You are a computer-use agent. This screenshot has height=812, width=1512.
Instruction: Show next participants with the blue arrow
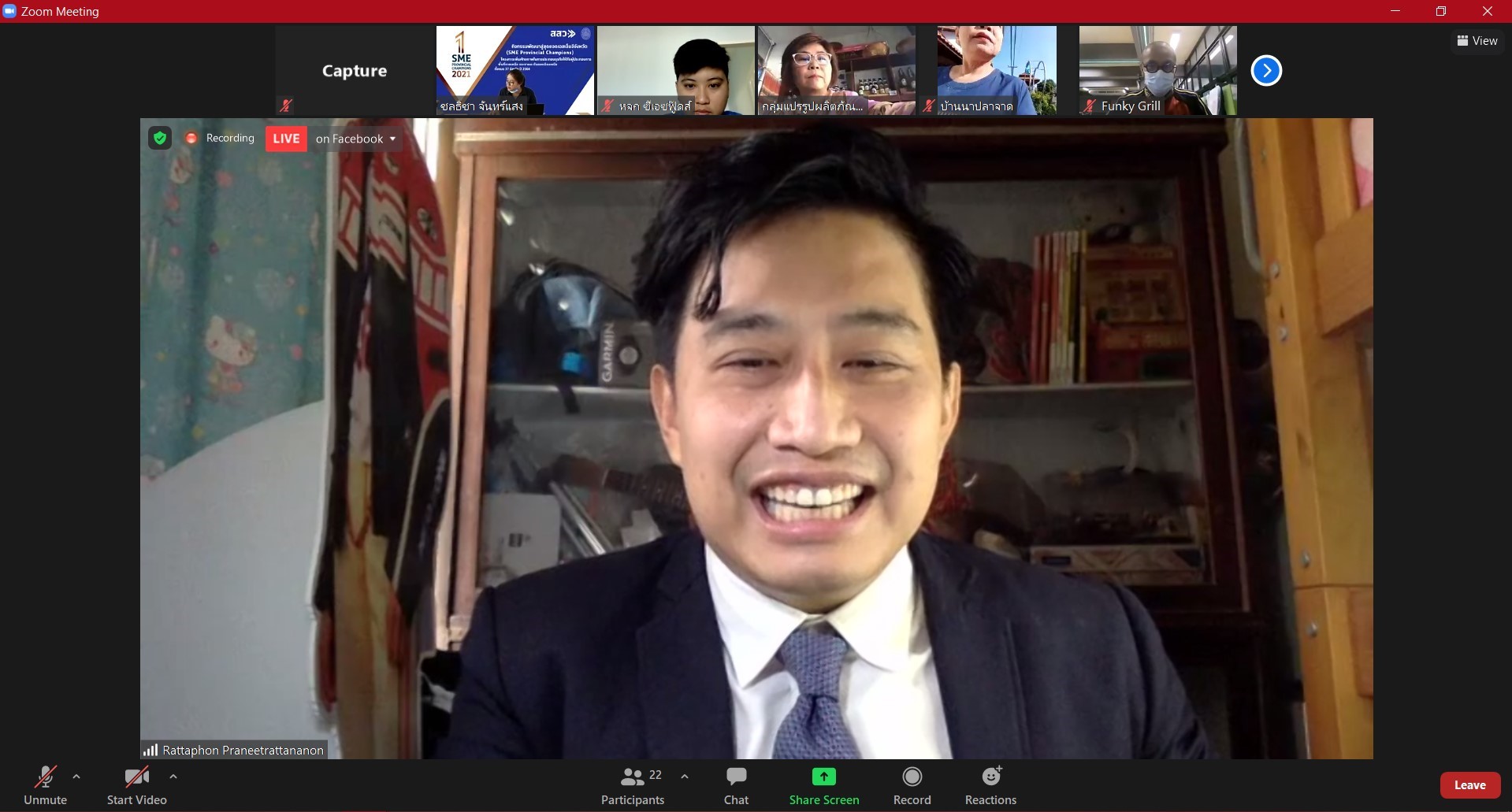[x=1266, y=71]
